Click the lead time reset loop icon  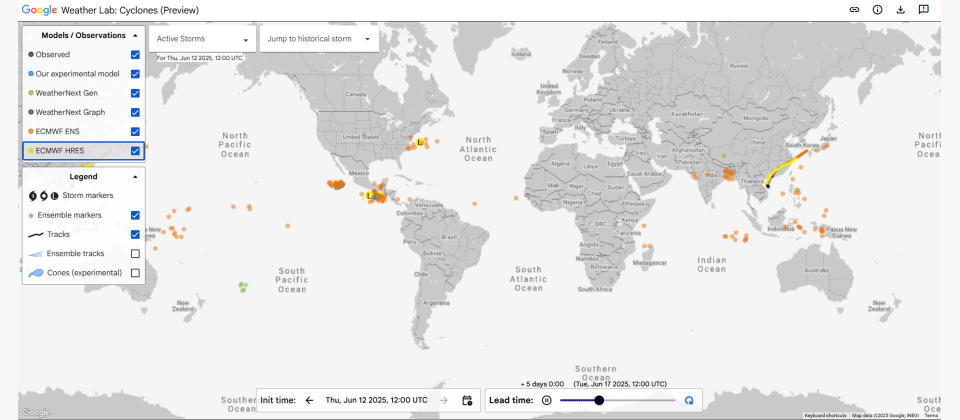(x=689, y=400)
